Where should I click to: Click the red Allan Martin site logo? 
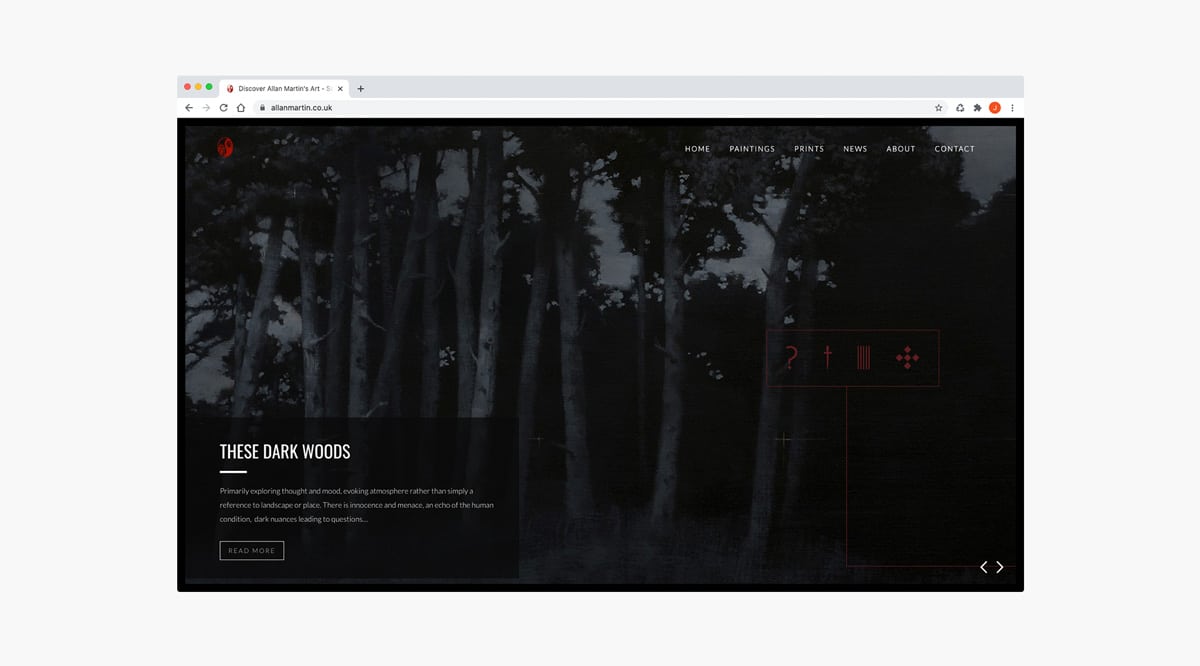[225, 148]
